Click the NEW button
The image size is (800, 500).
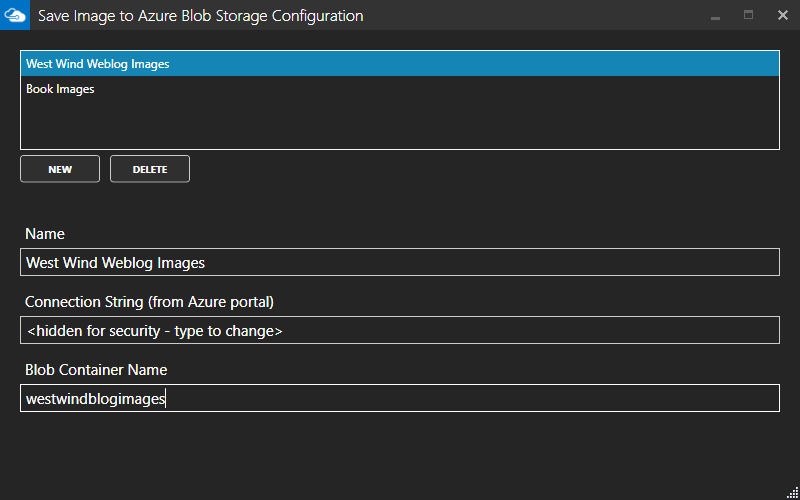(60, 169)
